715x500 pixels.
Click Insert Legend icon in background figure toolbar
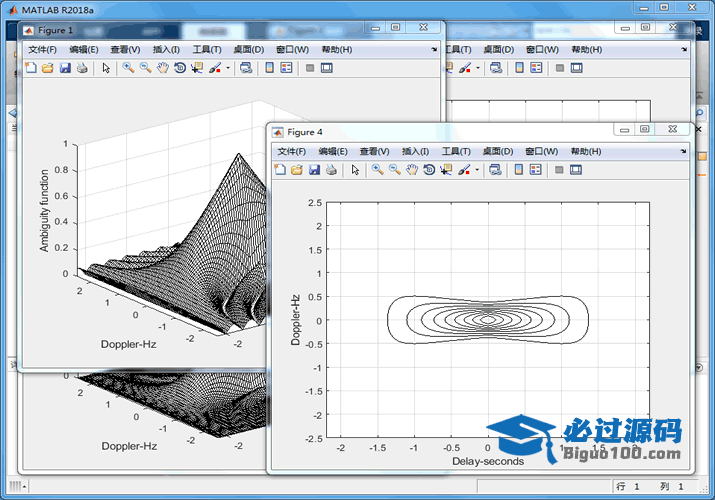coord(536,68)
